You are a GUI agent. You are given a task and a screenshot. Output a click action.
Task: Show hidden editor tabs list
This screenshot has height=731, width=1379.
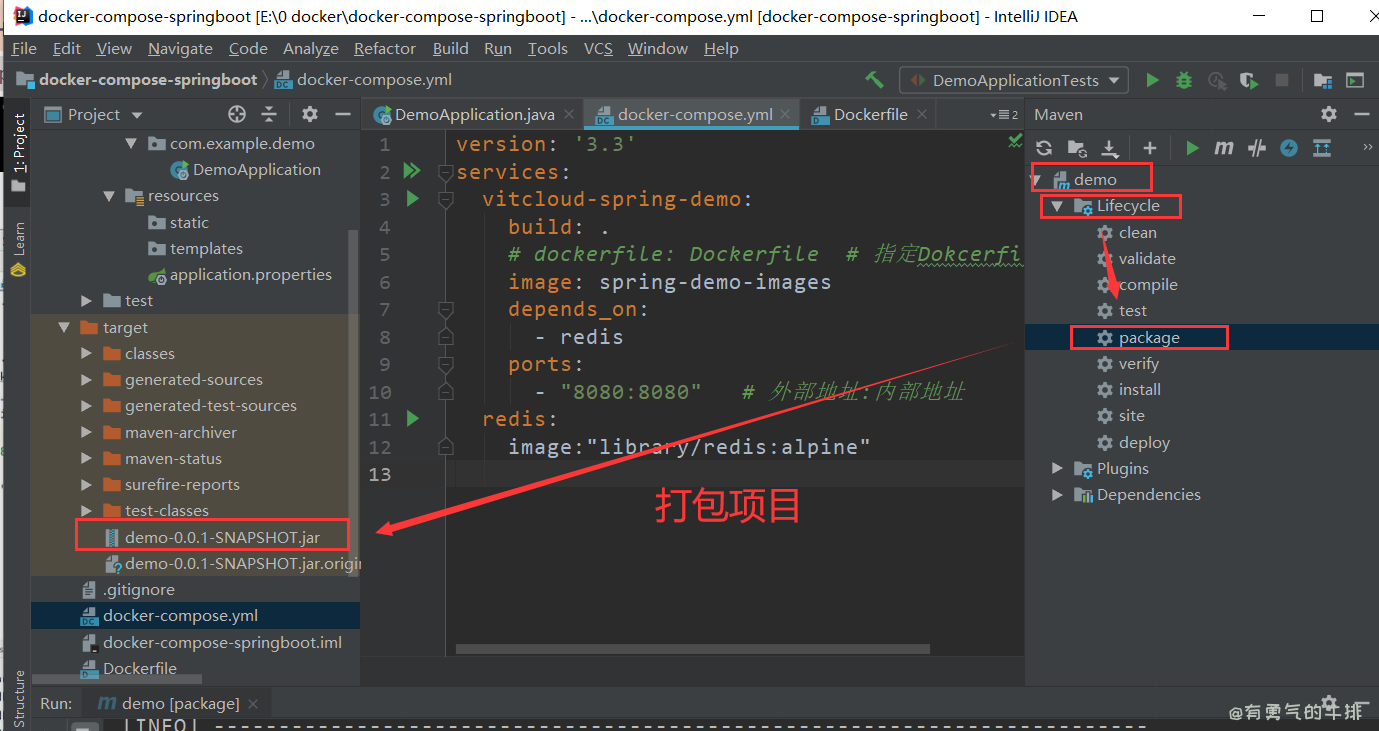pyautogui.click(x=1004, y=115)
